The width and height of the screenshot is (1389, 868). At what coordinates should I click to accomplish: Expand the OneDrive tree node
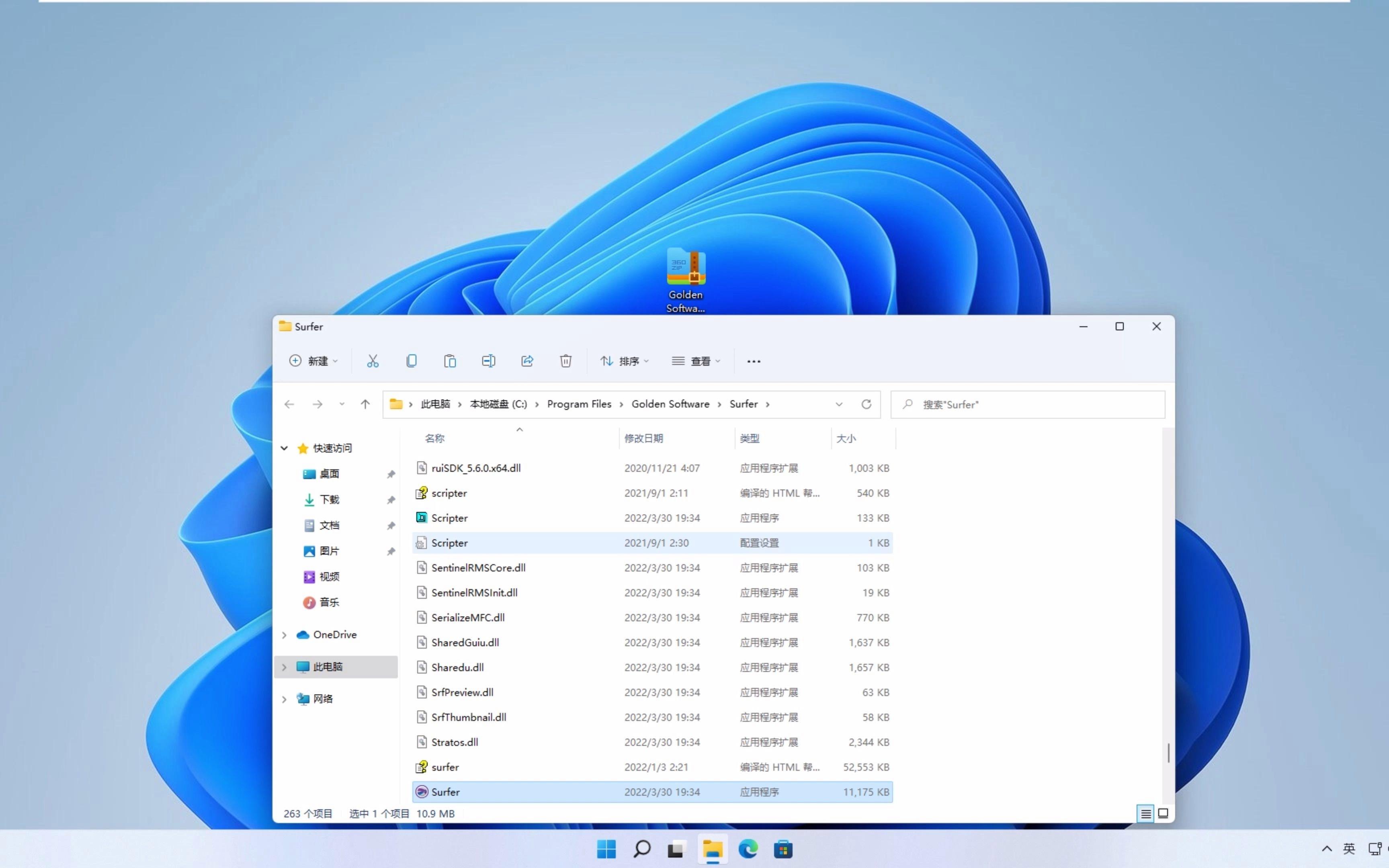pyautogui.click(x=284, y=635)
